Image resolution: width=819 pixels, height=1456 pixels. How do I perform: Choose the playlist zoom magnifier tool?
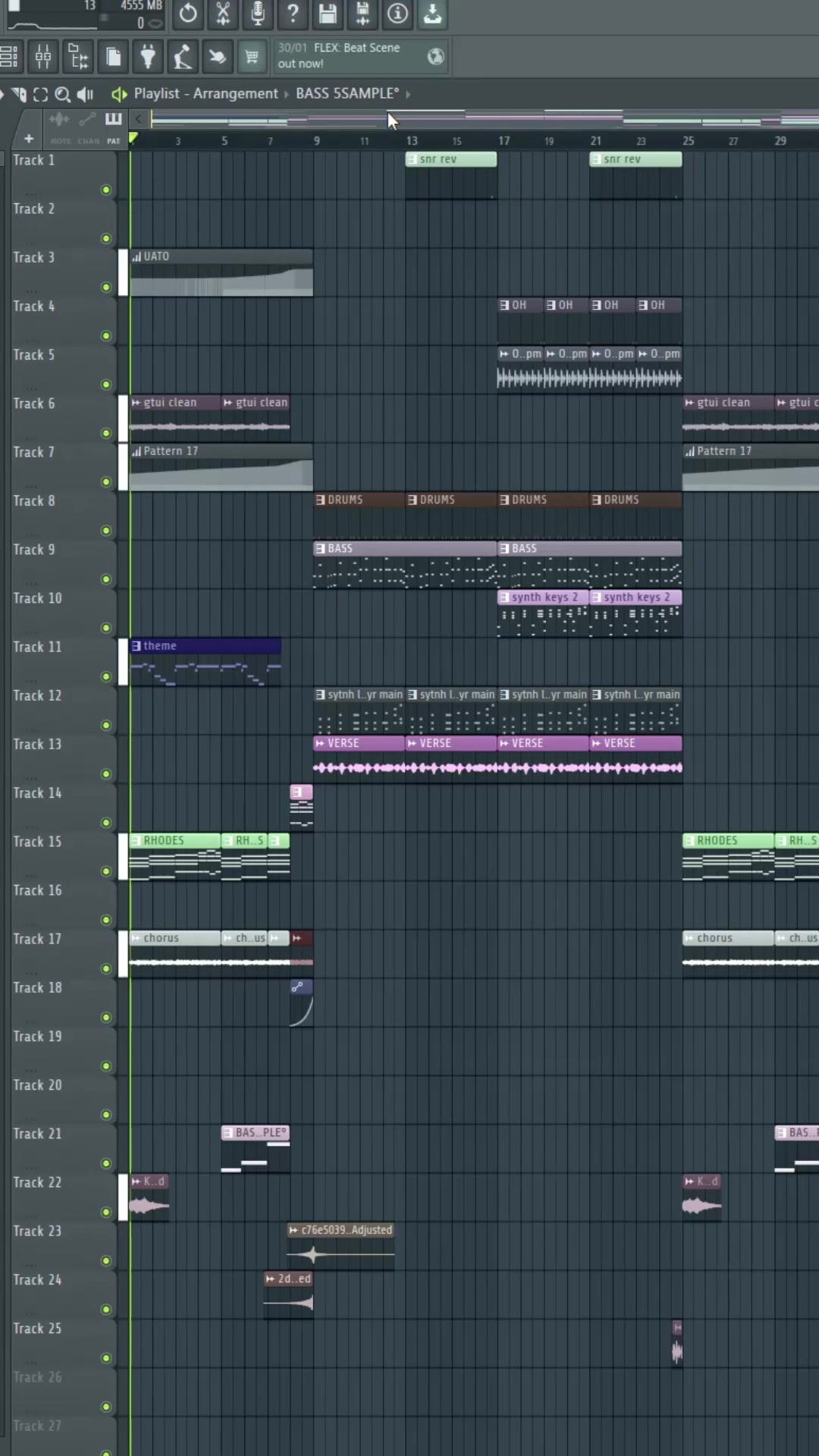point(63,94)
